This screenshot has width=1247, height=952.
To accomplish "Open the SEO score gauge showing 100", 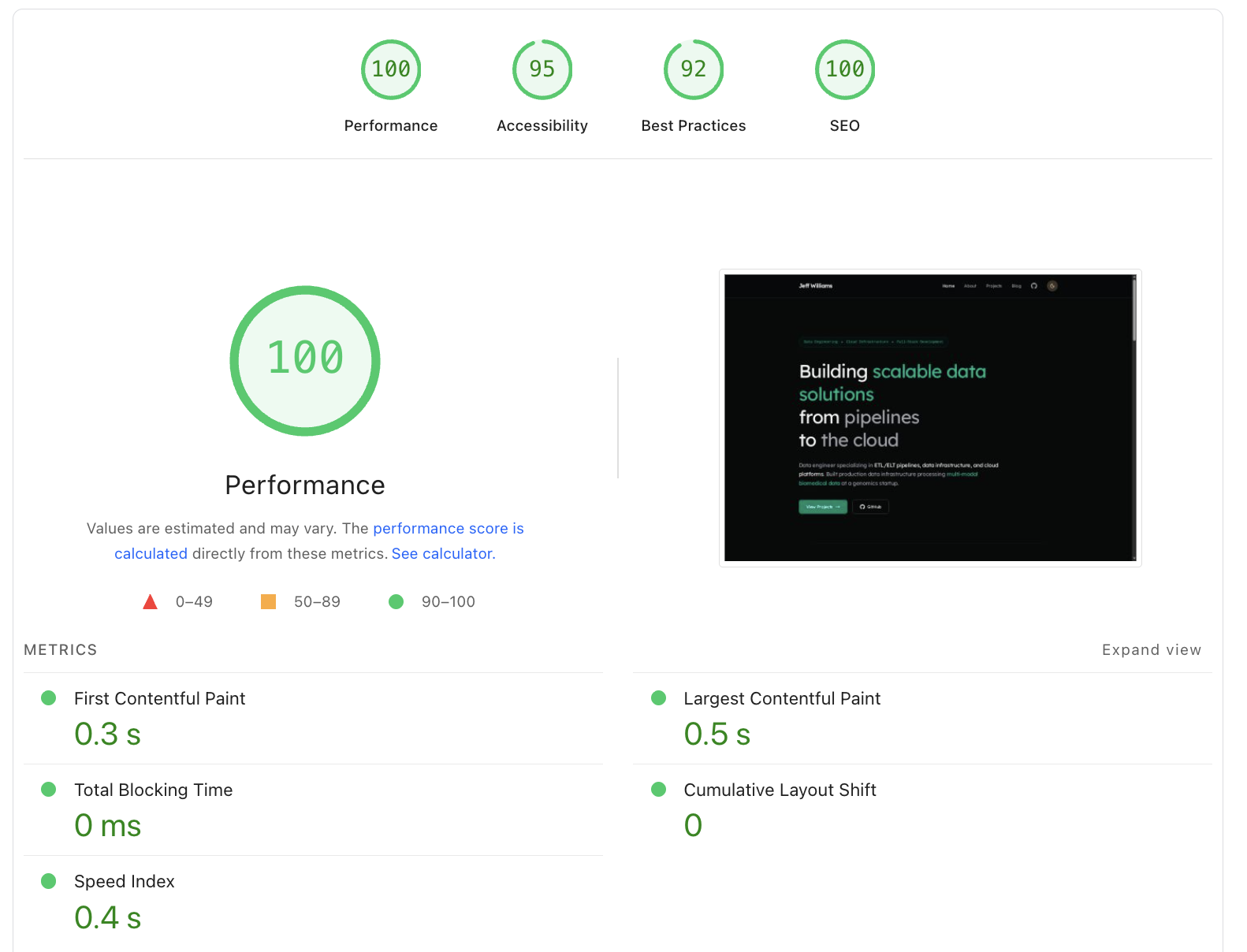I will (845, 69).
